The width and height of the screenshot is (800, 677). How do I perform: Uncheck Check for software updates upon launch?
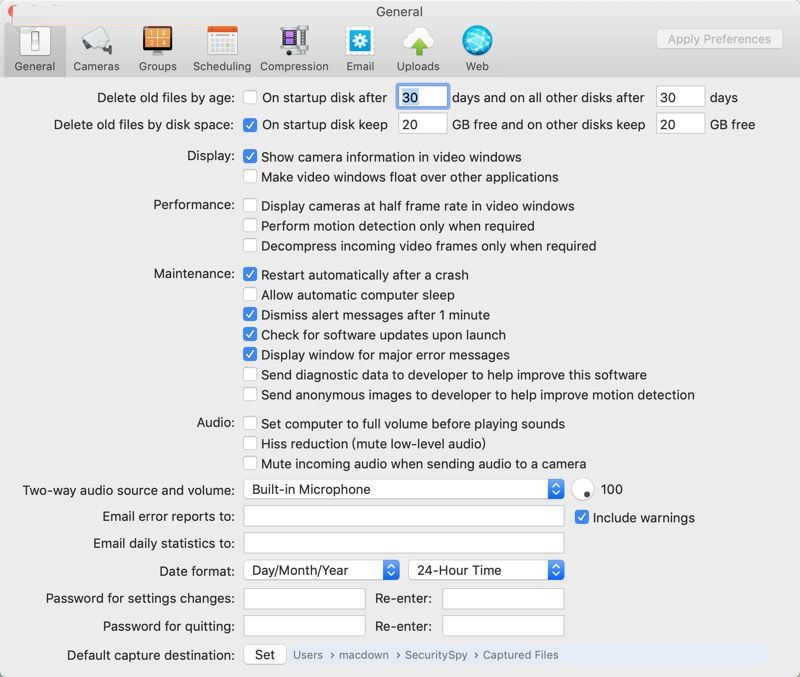[x=250, y=334]
